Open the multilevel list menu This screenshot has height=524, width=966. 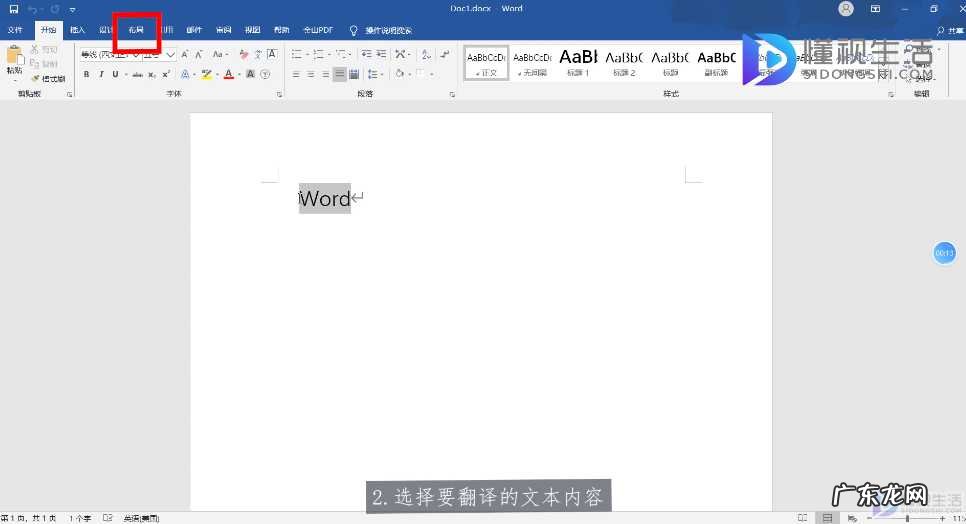[342, 55]
